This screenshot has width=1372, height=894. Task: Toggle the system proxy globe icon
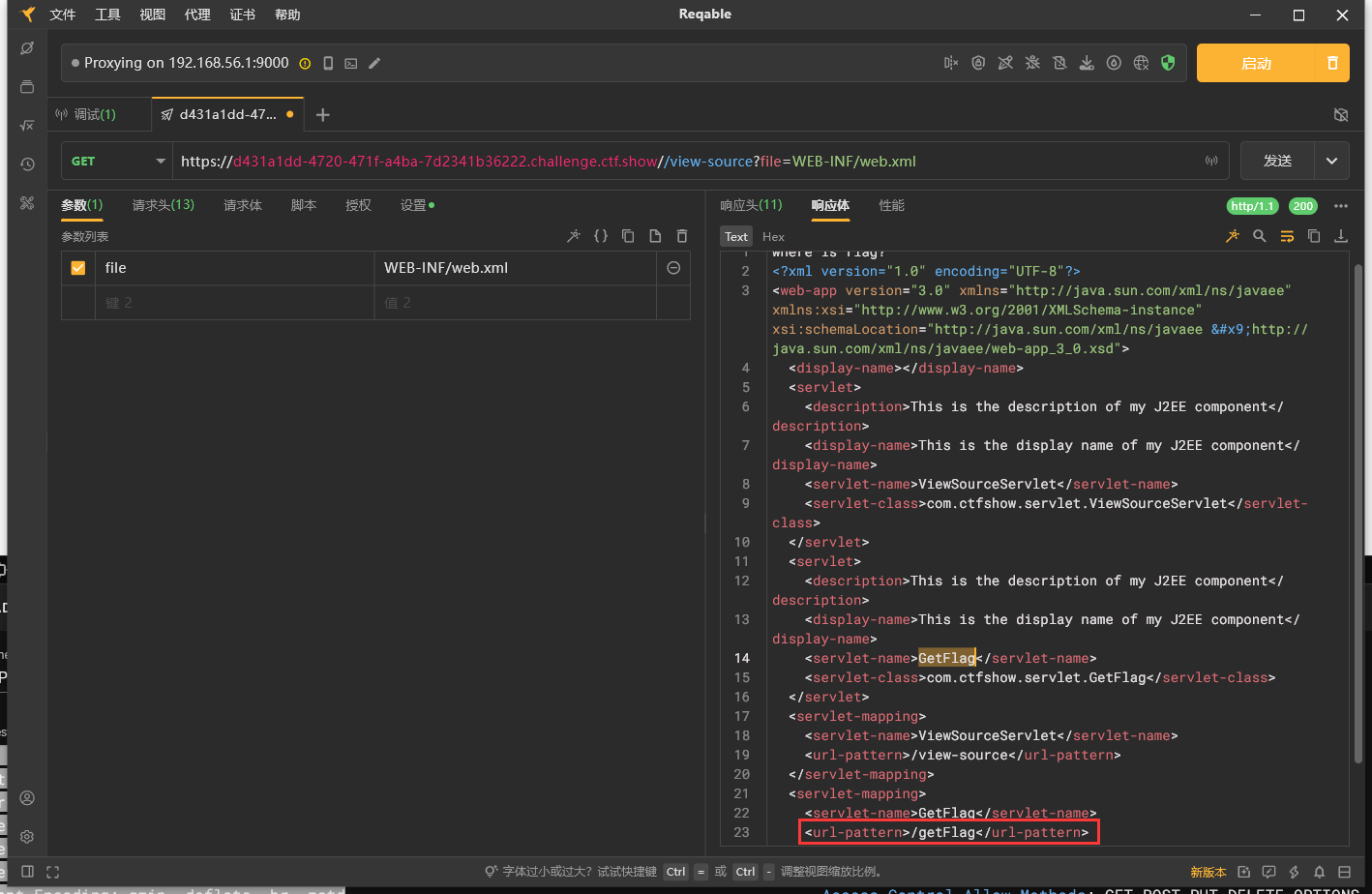[x=1141, y=63]
